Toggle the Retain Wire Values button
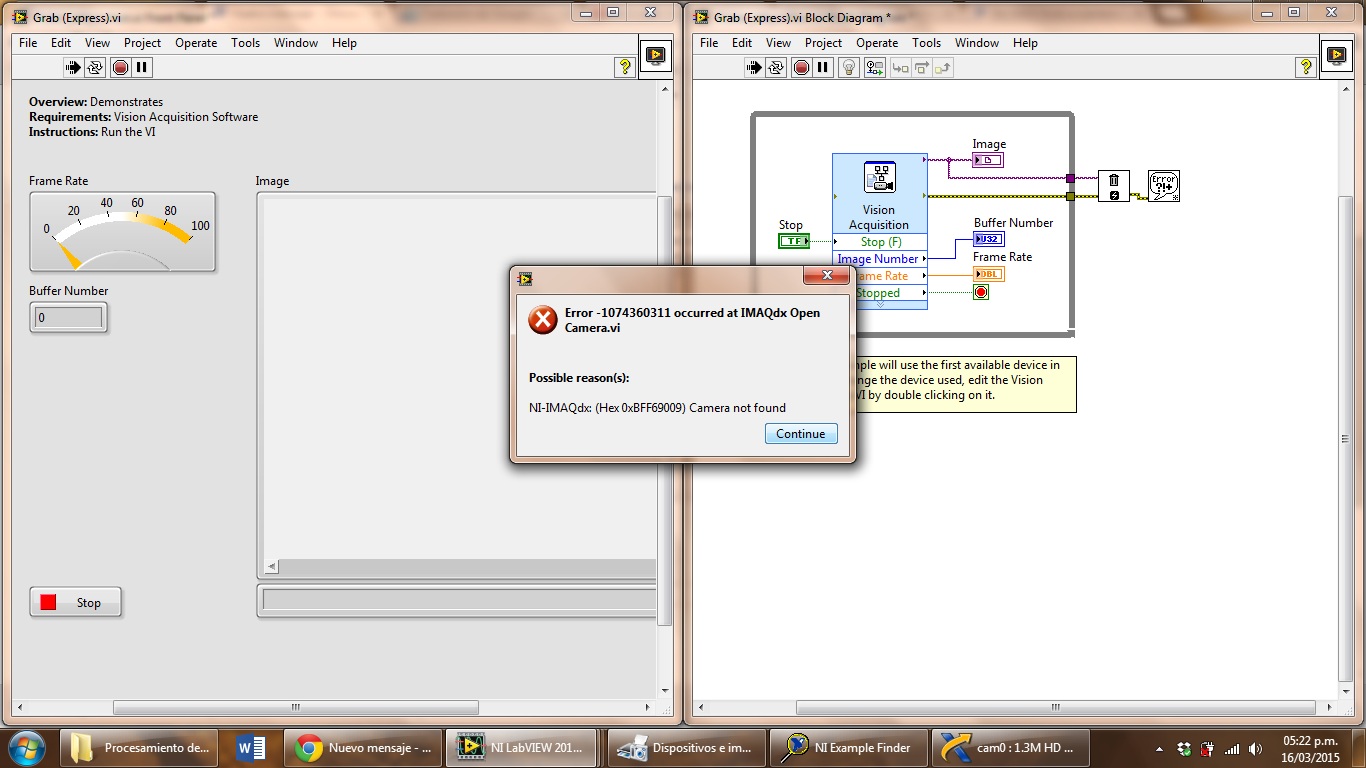 pyautogui.click(x=875, y=68)
